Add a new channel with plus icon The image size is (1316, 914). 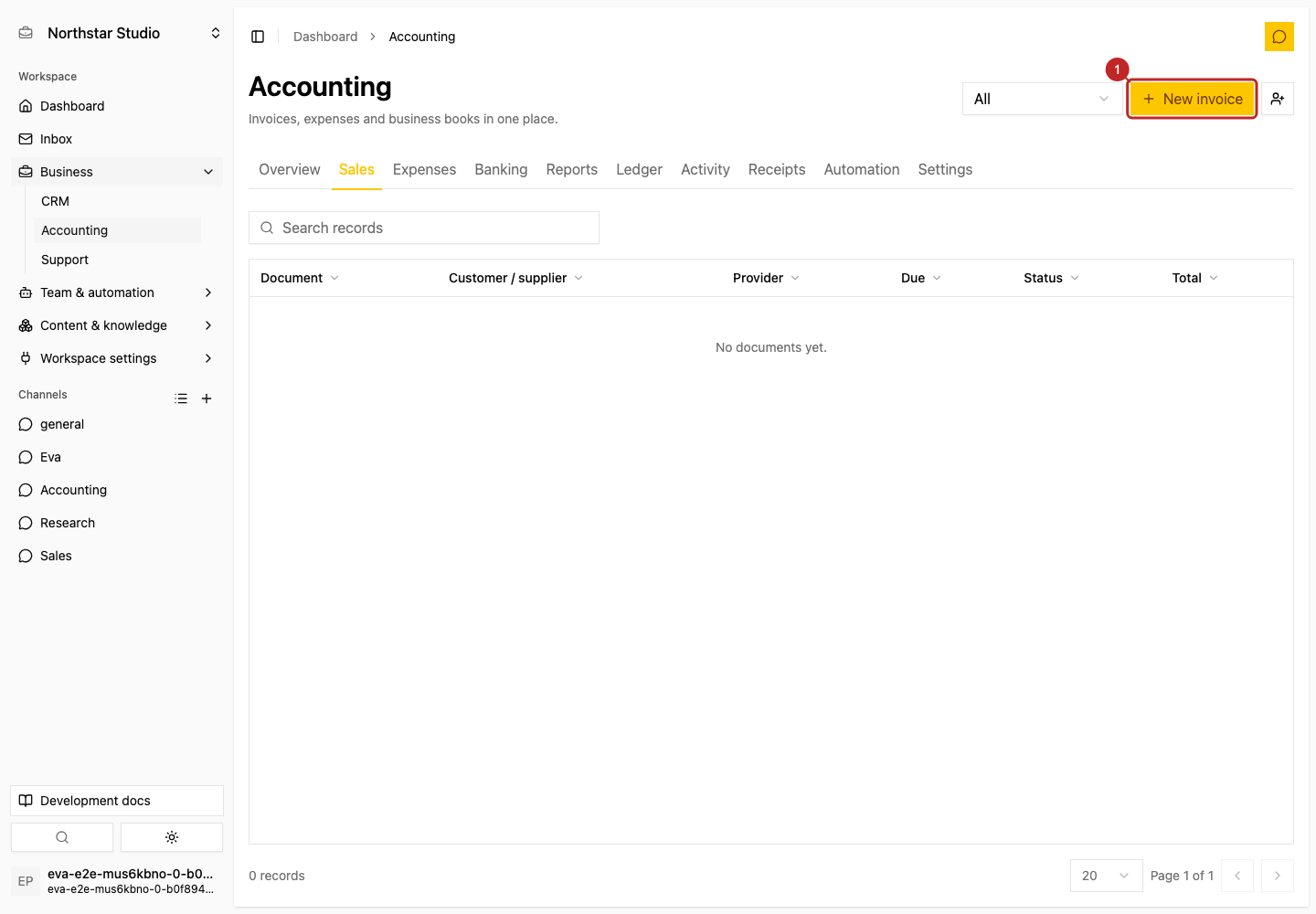tap(207, 399)
